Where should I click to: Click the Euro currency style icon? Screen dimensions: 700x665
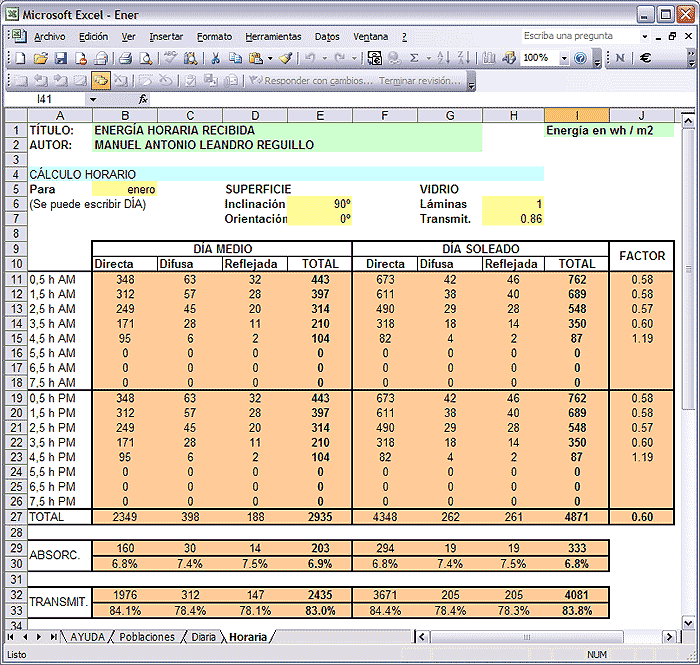point(647,58)
